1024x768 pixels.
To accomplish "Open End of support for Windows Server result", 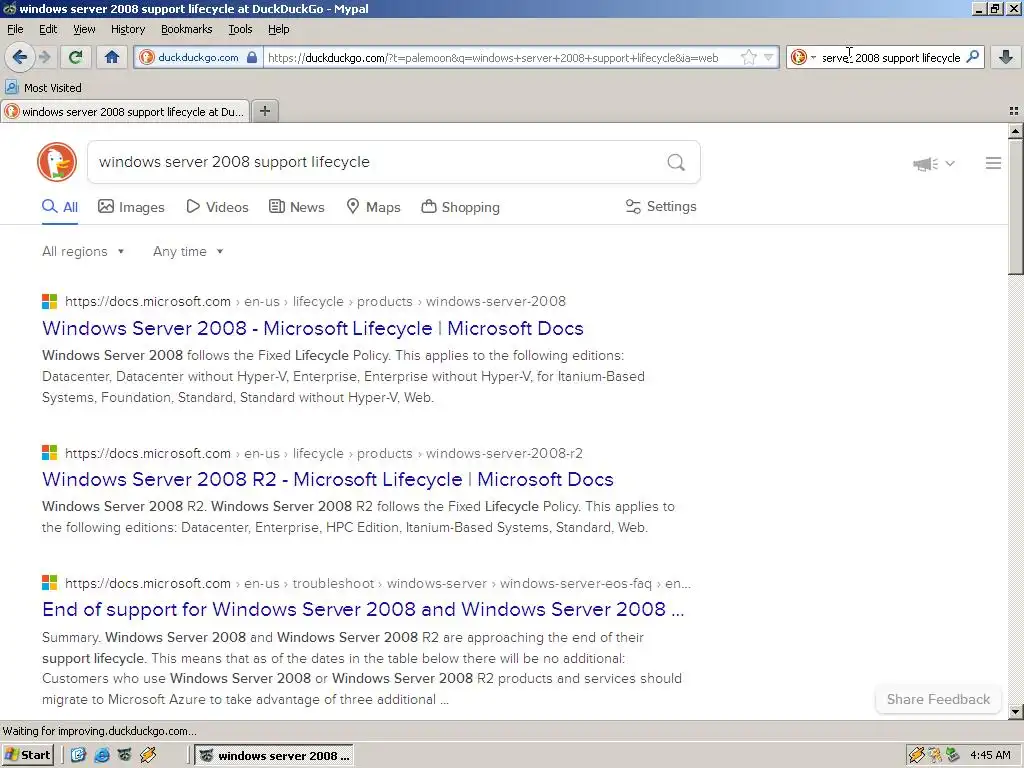I will pyautogui.click(x=363, y=609).
